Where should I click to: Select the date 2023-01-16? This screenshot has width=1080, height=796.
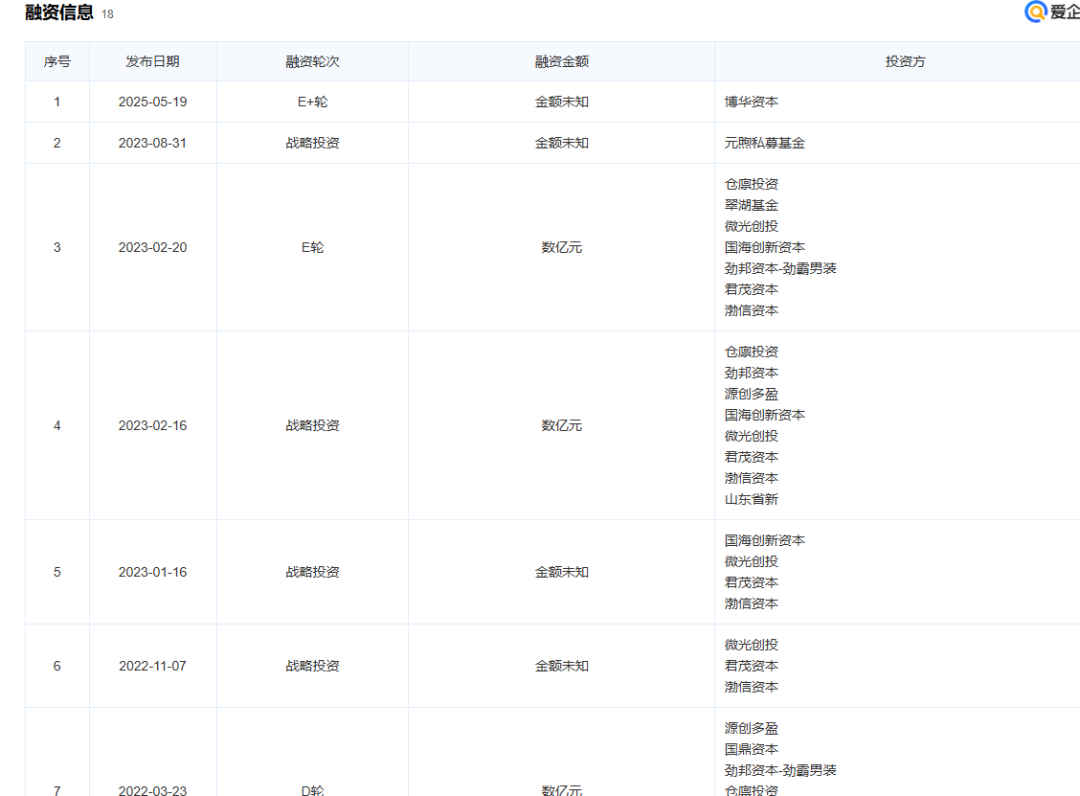click(x=152, y=572)
